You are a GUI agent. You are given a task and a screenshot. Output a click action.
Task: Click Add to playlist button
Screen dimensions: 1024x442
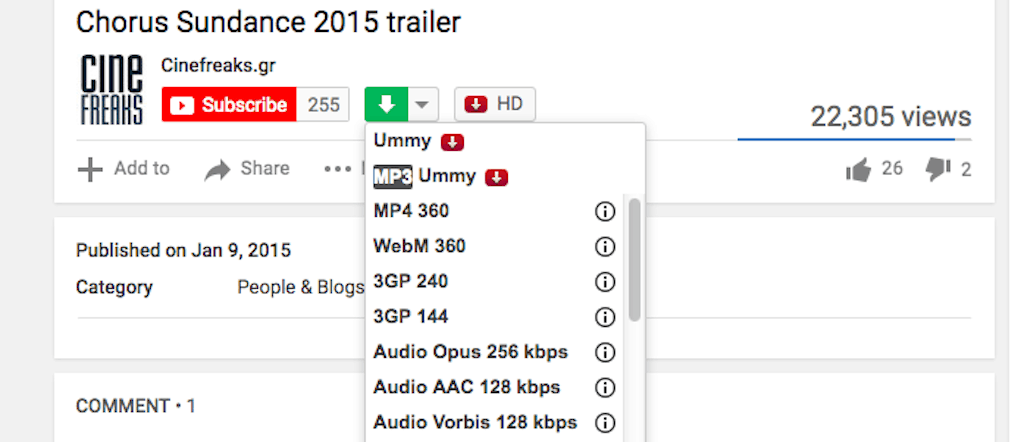point(124,169)
